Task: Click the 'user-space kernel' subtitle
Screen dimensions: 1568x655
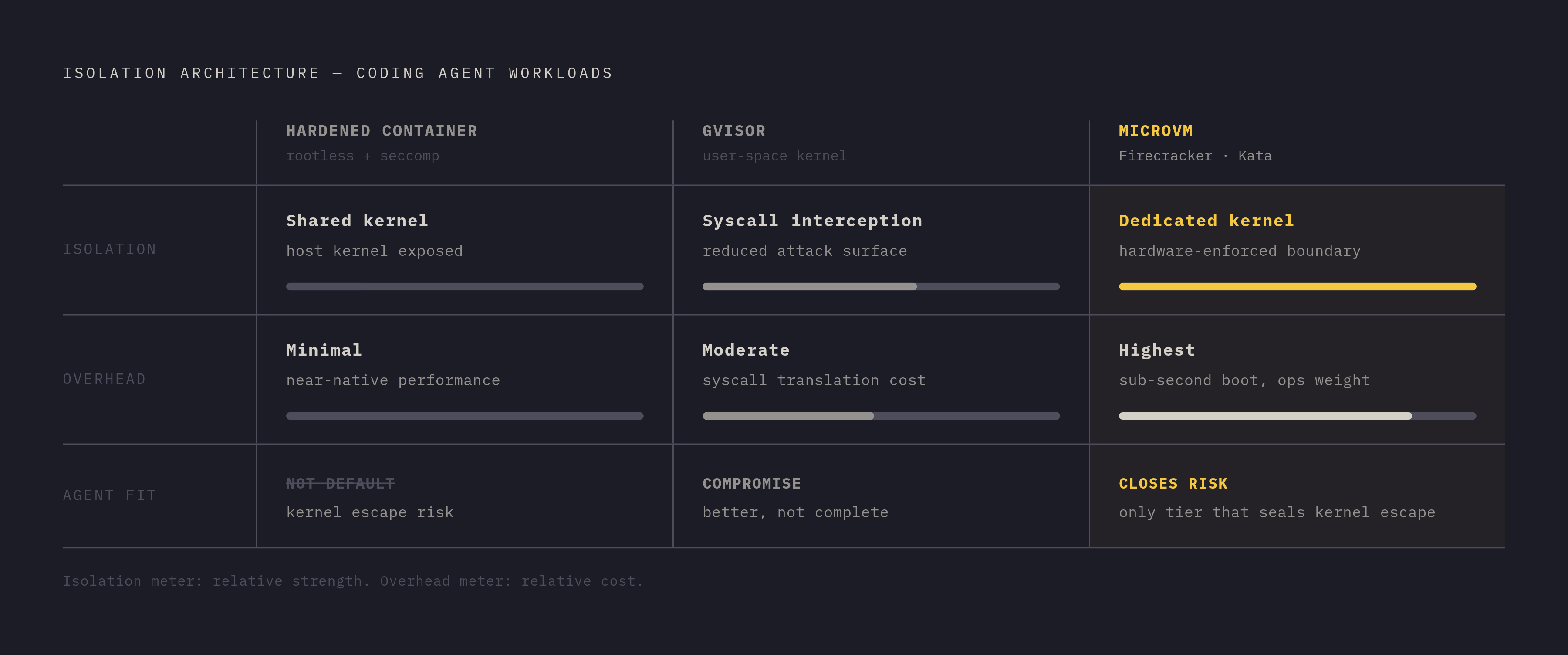Action: (x=774, y=156)
